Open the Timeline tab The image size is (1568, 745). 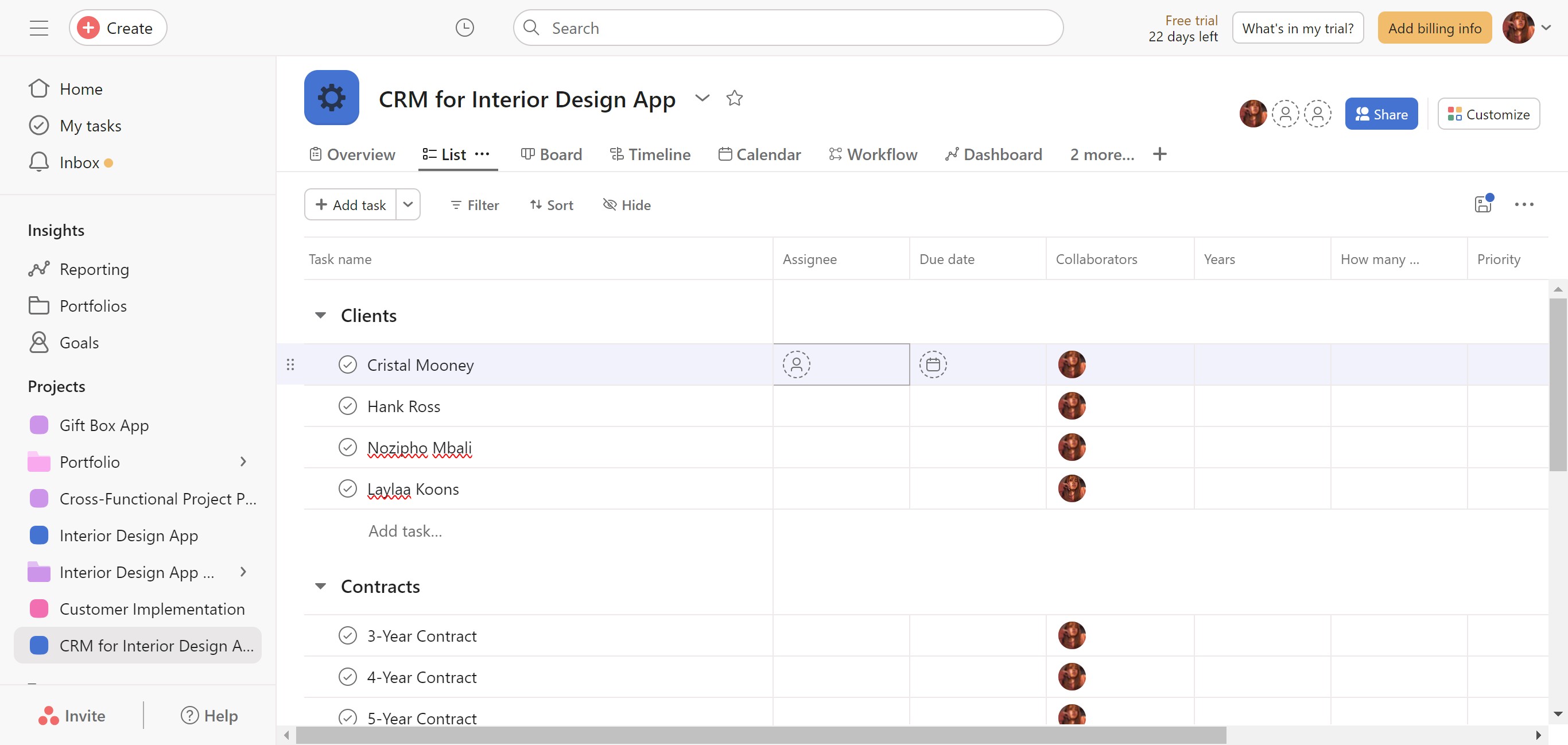click(x=650, y=154)
